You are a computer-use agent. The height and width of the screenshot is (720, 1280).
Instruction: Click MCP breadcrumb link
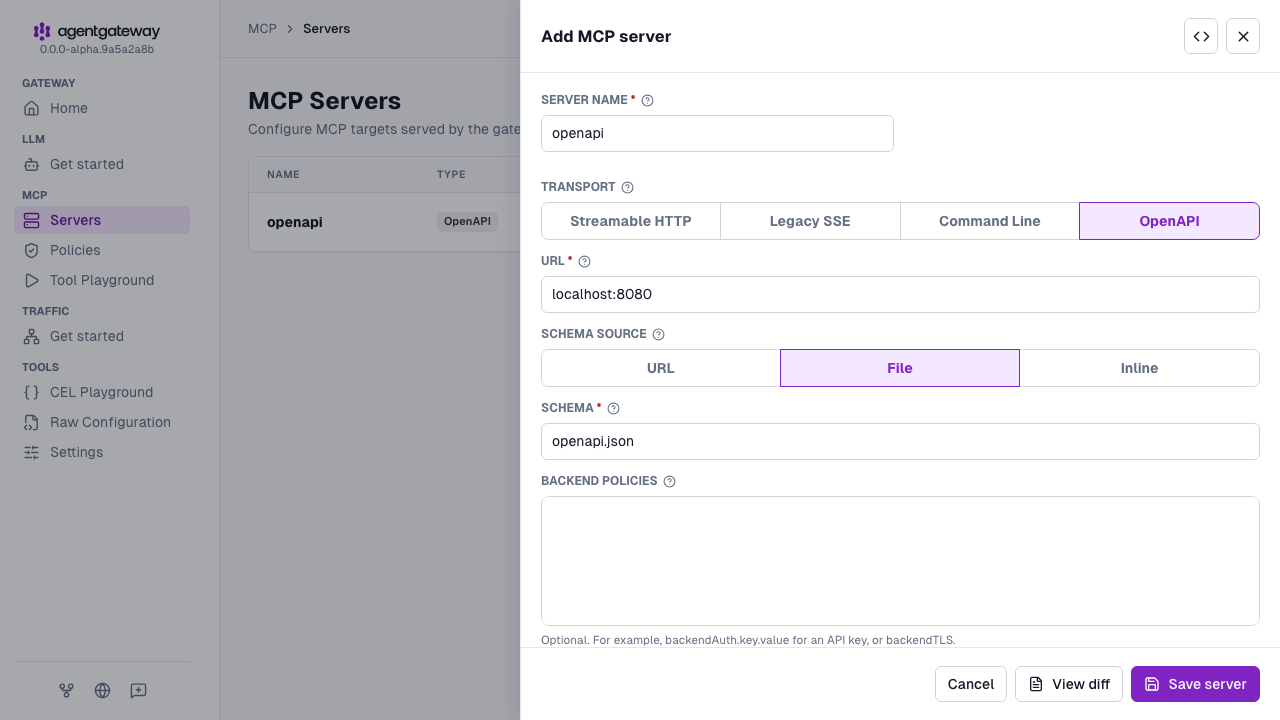coord(262,28)
